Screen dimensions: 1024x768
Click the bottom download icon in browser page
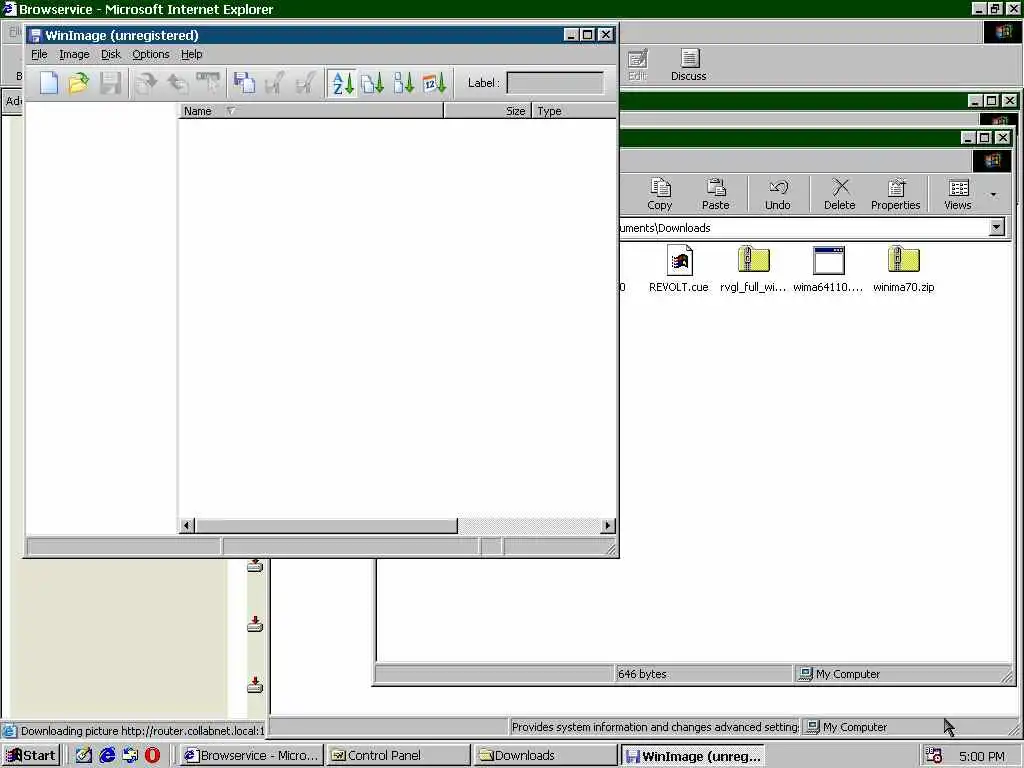pyautogui.click(x=255, y=684)
